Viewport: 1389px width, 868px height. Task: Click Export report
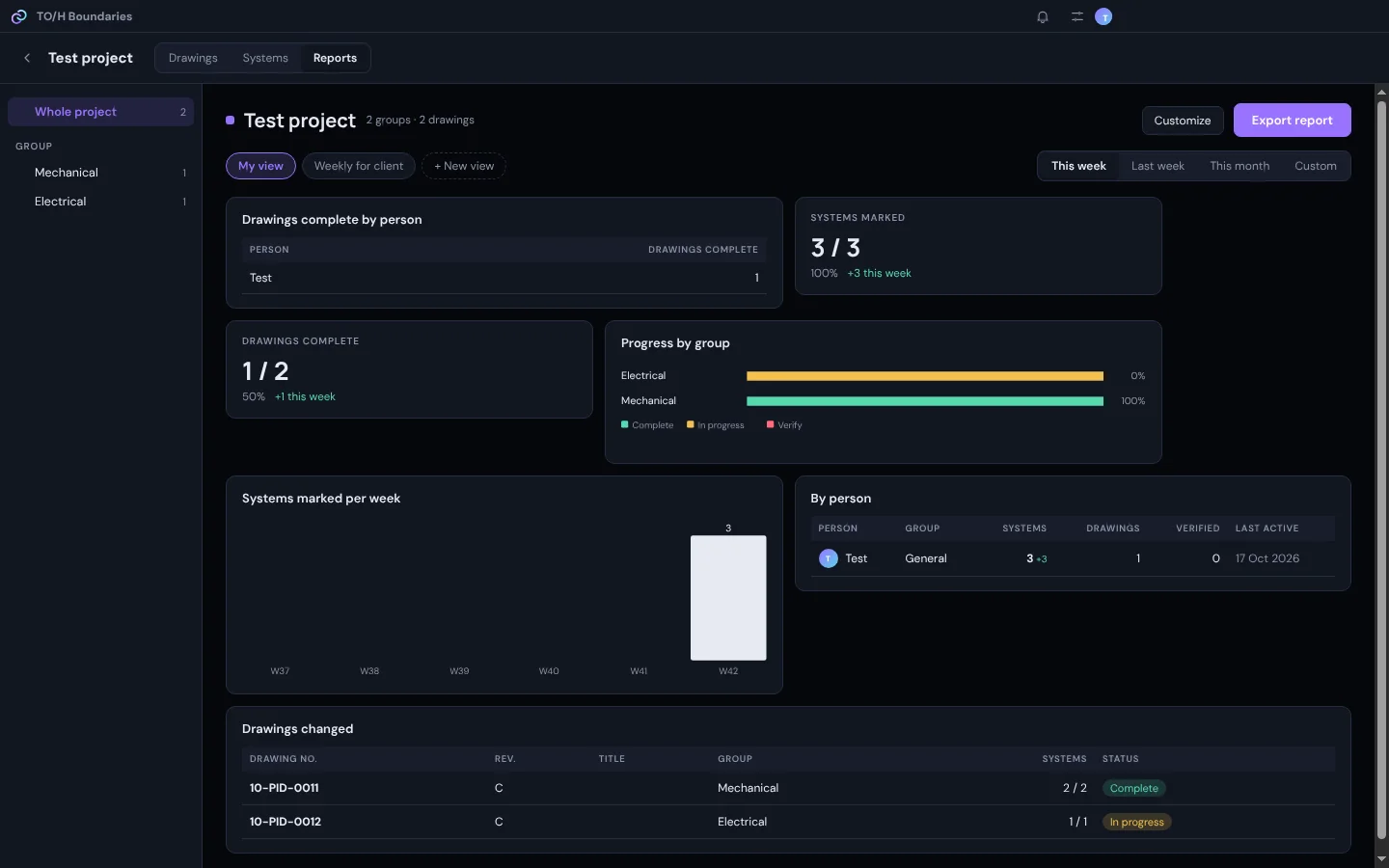tap(1293, 121)
